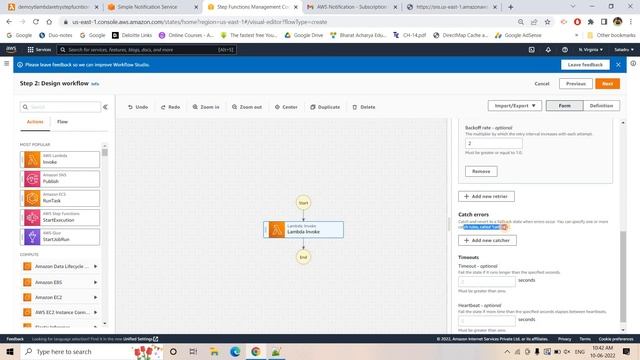The width and height of the screenshot is (640, 360).
Task: Click the Start node on canvas
Action: click(x=303, y=203)
